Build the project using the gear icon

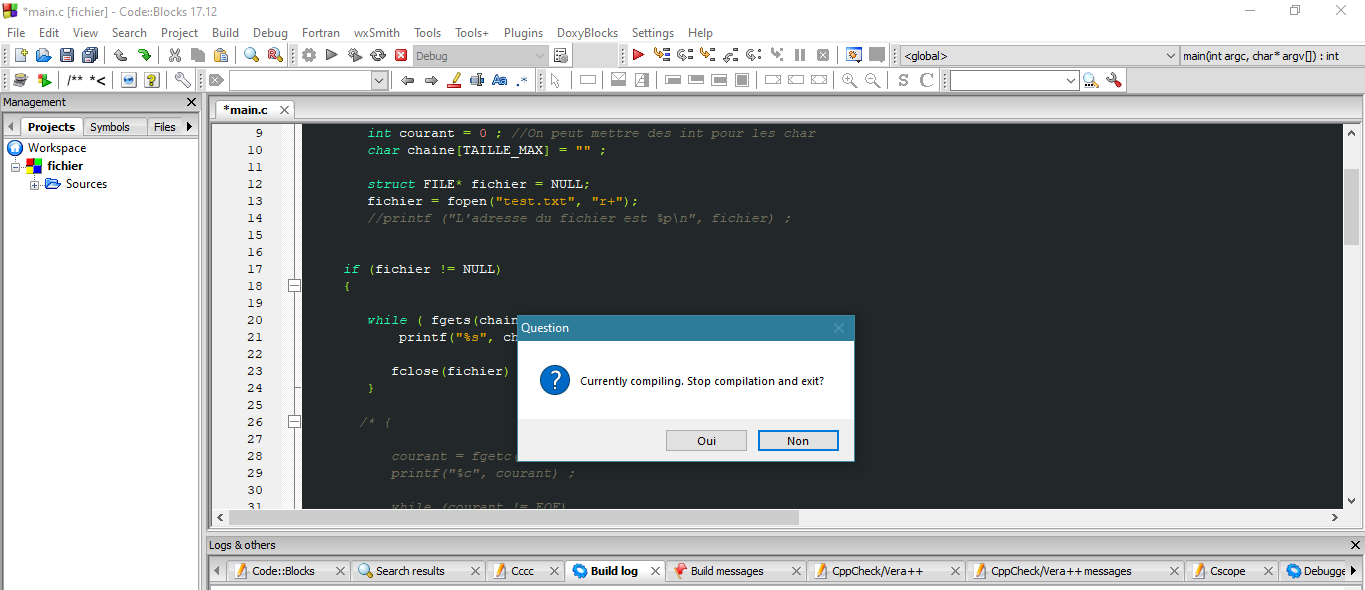[x=308, y=55]
